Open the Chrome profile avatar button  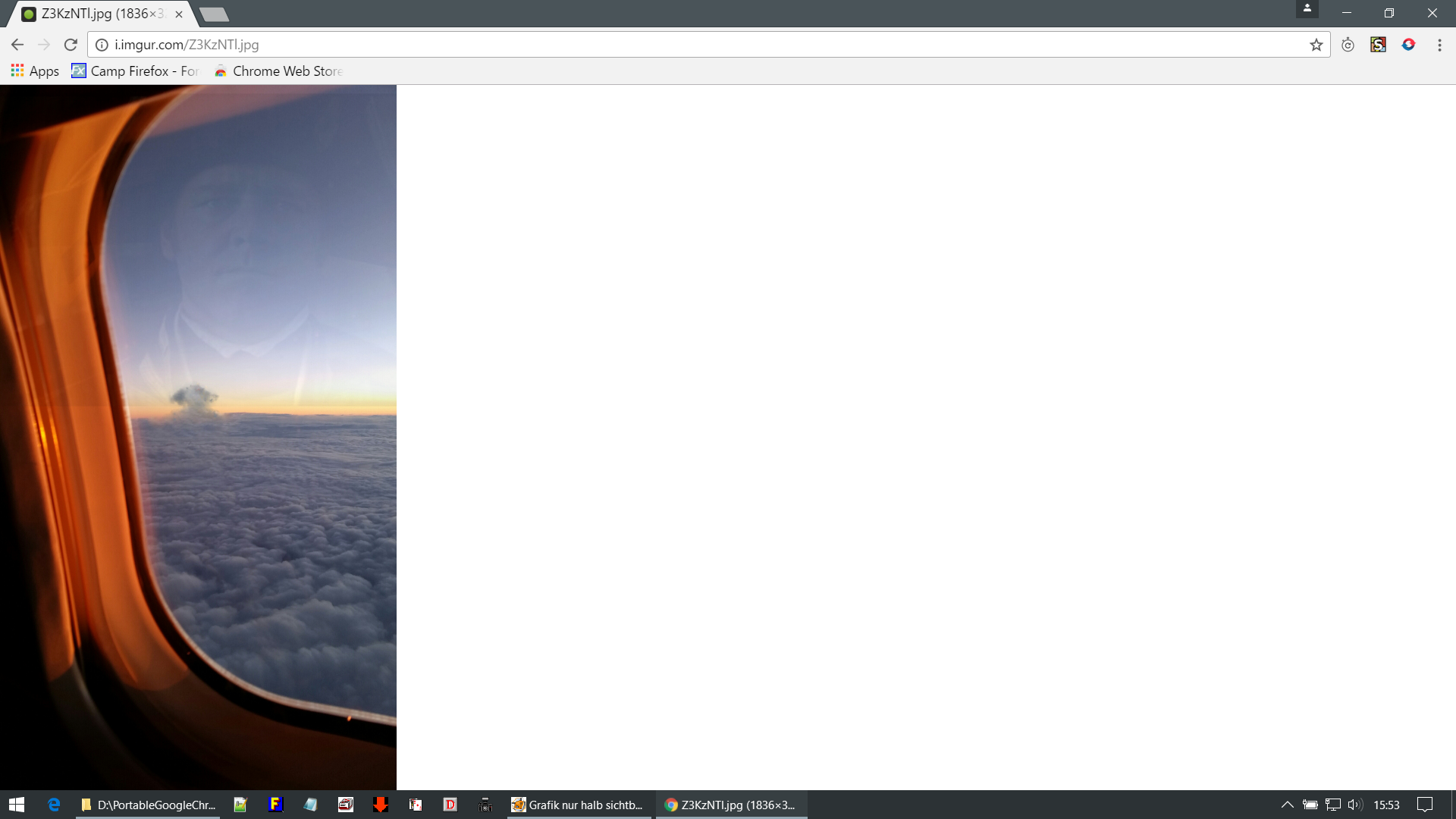click(x=1307, y=9)
